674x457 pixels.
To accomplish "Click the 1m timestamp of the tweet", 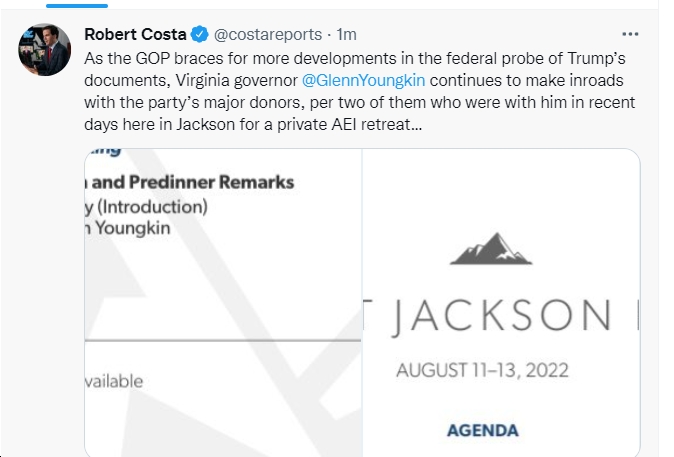I will coord(346,34).
